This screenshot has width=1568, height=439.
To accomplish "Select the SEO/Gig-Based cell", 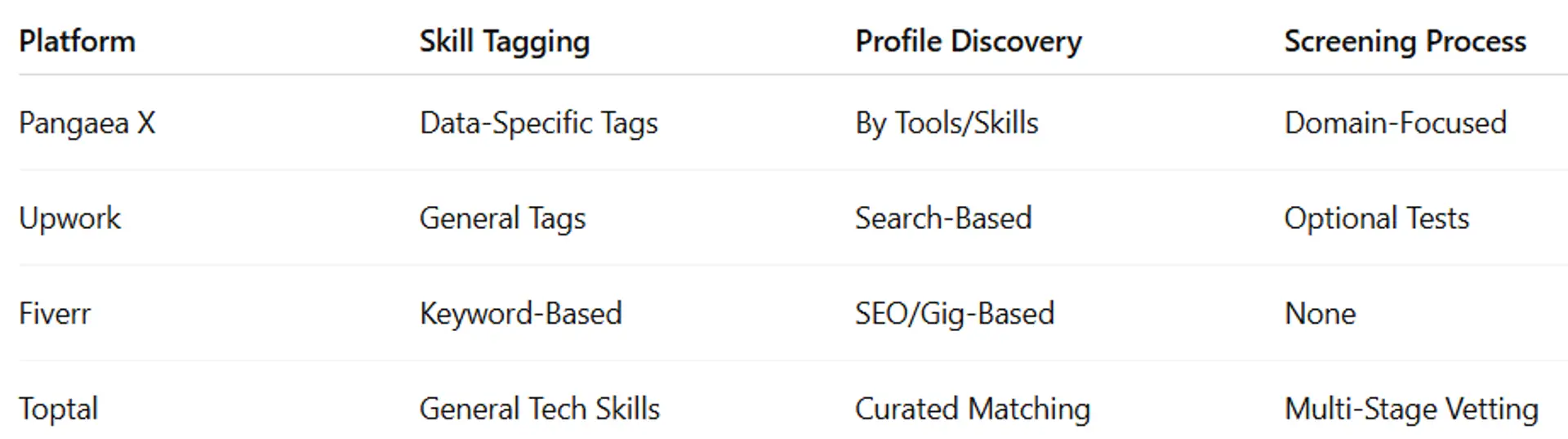I will click(954, 313).
